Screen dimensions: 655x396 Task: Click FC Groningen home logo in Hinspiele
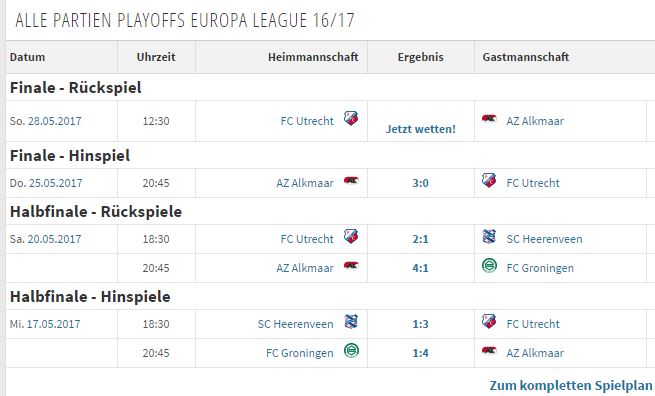point(351,350)
